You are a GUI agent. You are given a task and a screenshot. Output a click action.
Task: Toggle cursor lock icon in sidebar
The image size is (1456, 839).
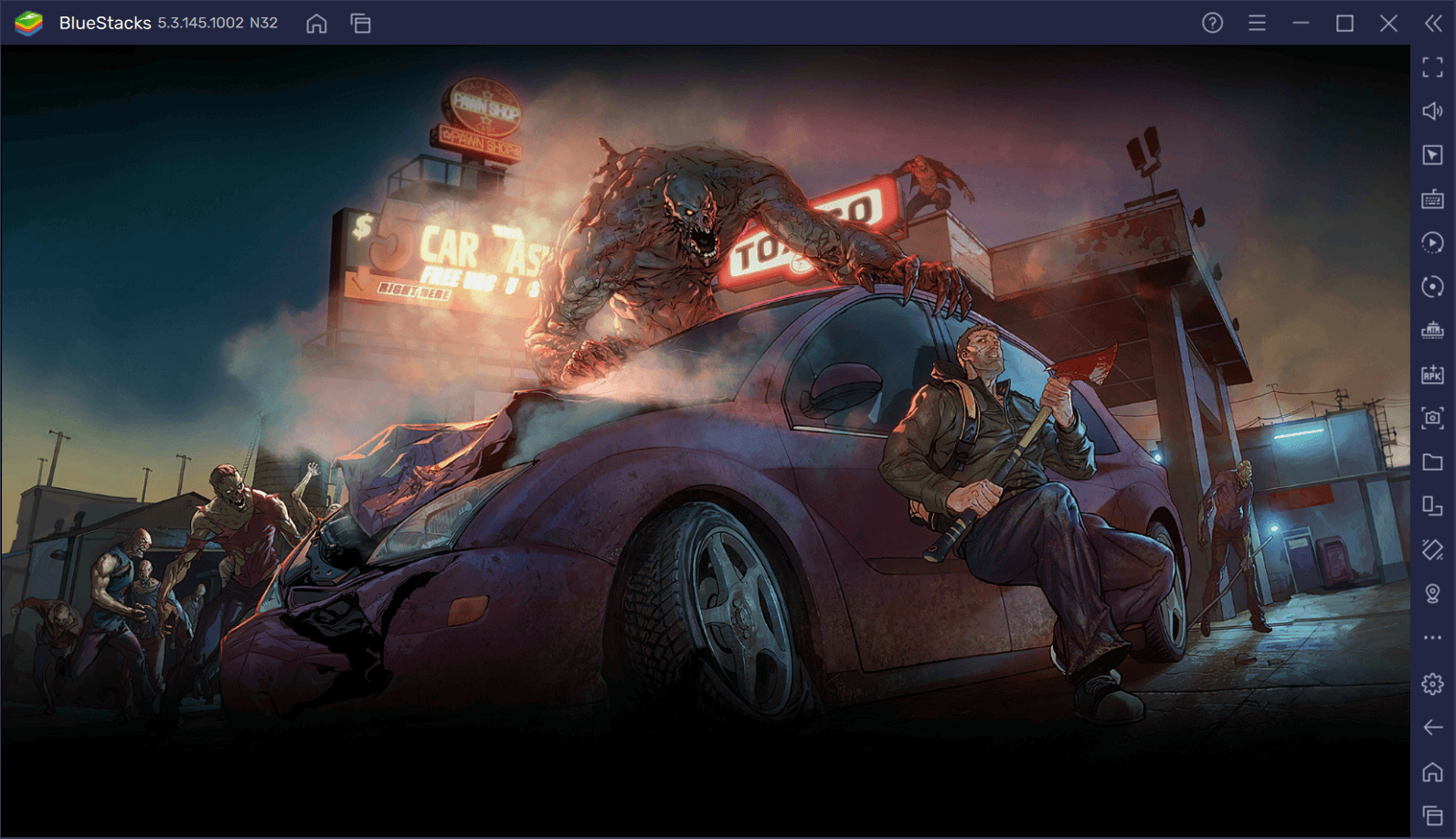1432,154
